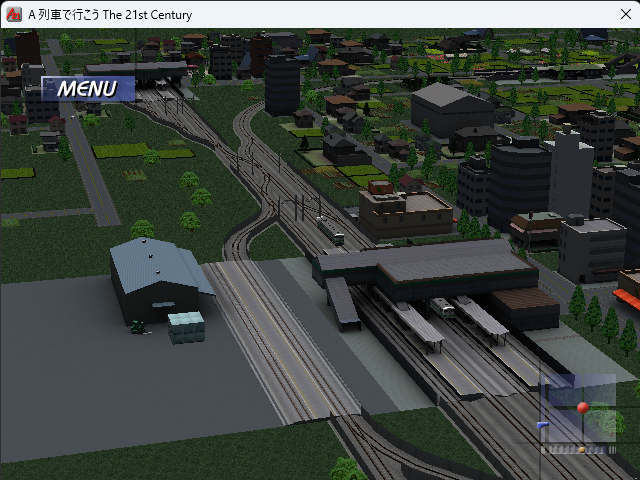The height and width of the screenshot is (480, 640).
Task: Select the tall gray office block on right
Action: click(570, 170)
